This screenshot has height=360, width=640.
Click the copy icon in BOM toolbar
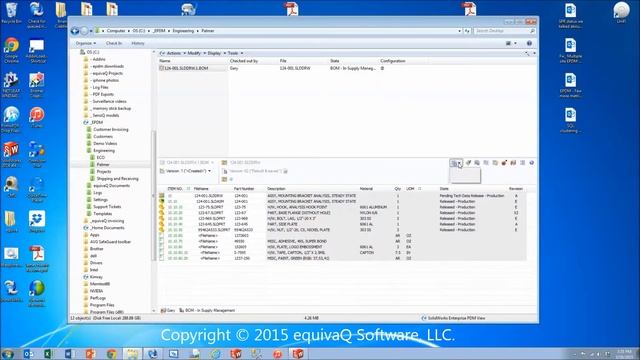point(495,163)
